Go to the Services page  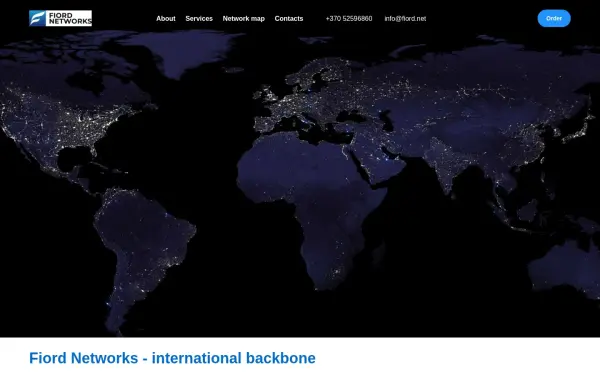199,18
